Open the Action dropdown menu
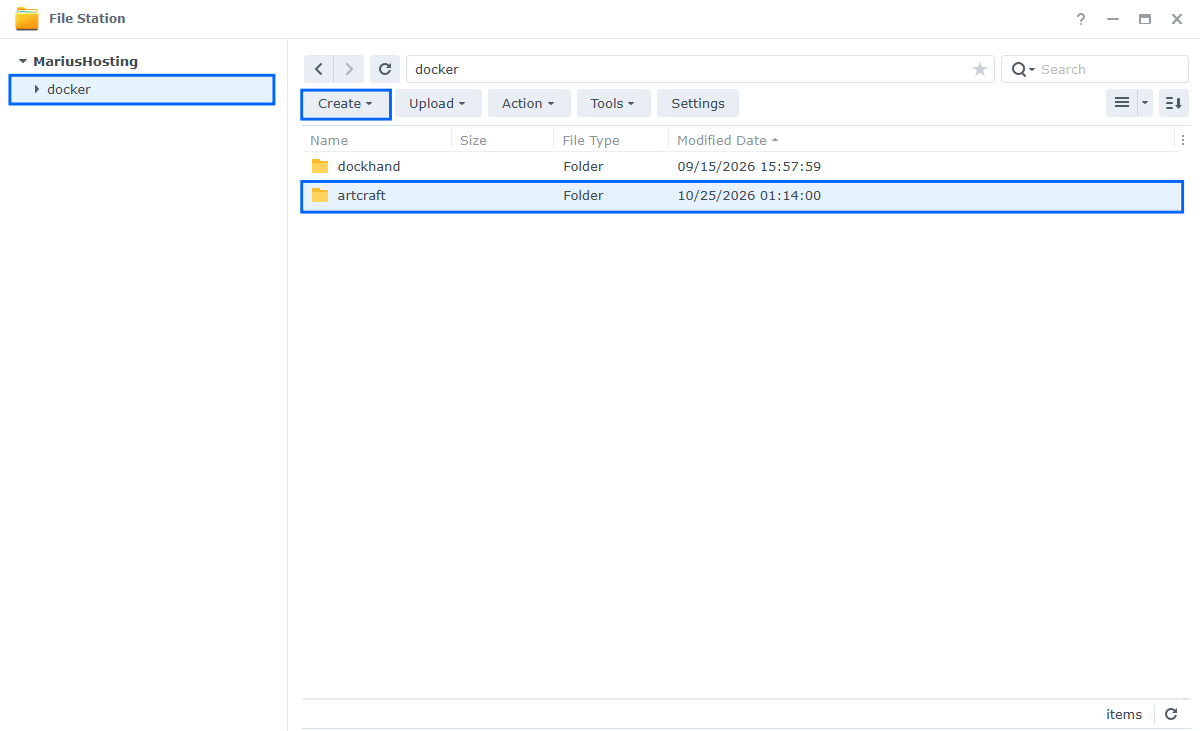The height and width of the screenshot is (731, 1200). (529, 103)
